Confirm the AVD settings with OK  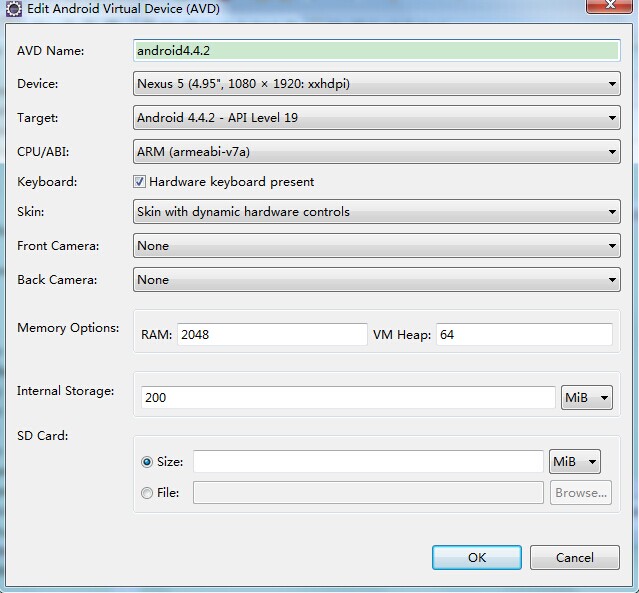[x=477, y=558]
